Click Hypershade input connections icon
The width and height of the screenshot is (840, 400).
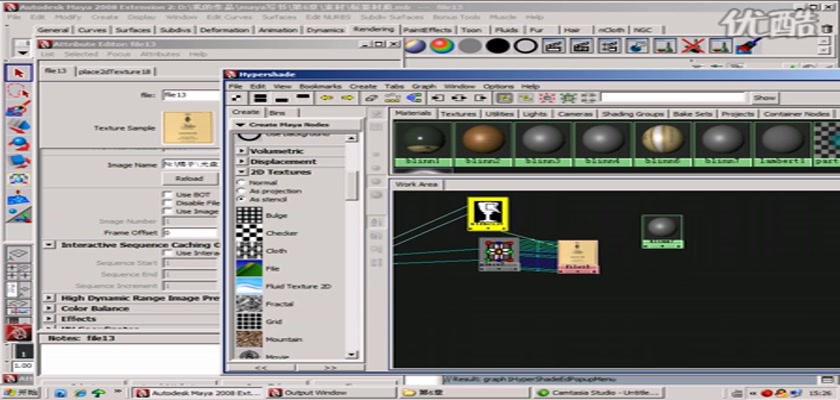coord(438,98)
